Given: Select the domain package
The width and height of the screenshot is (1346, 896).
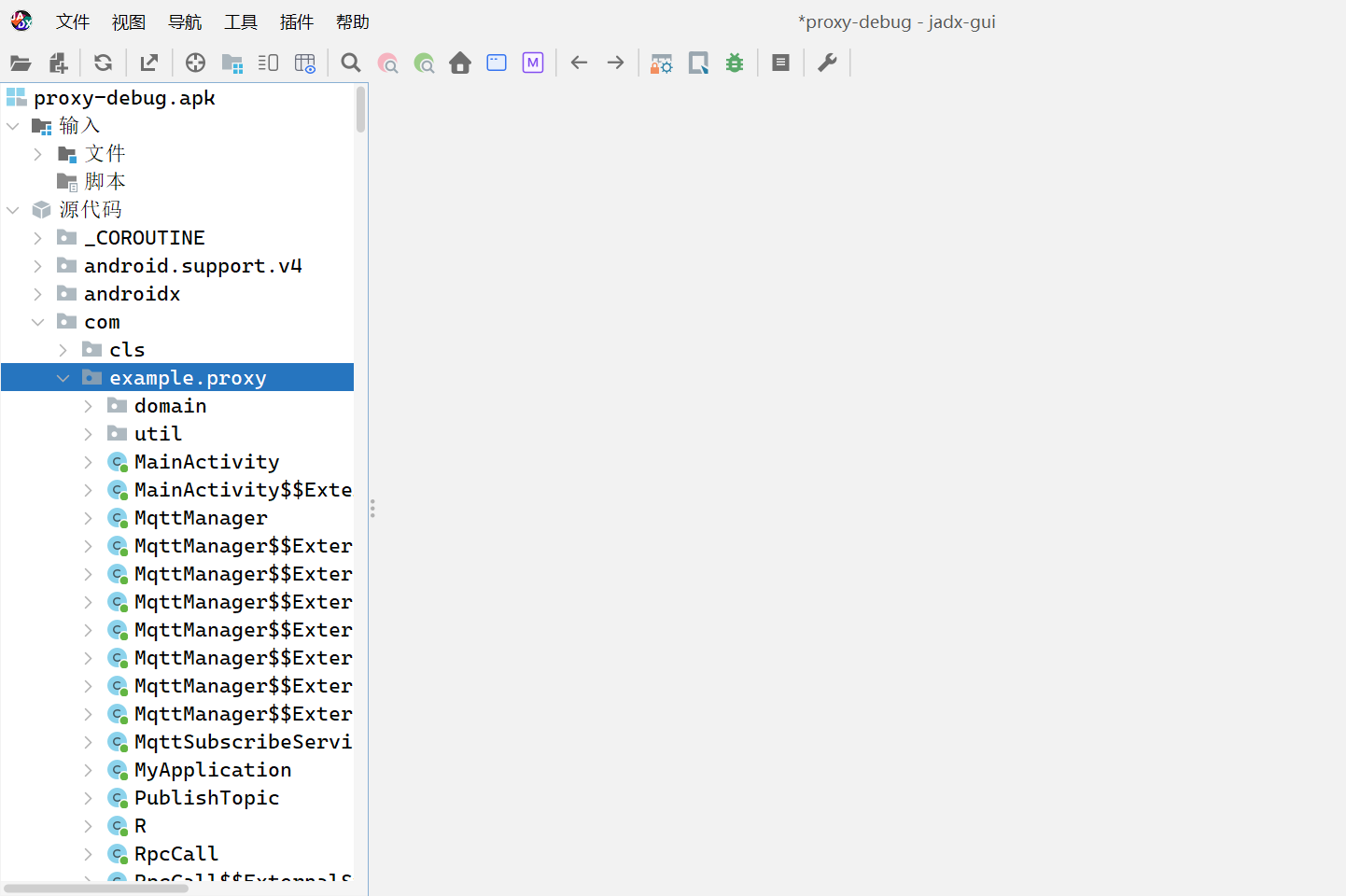Looking at the screenshot, I should click(170, 406).
